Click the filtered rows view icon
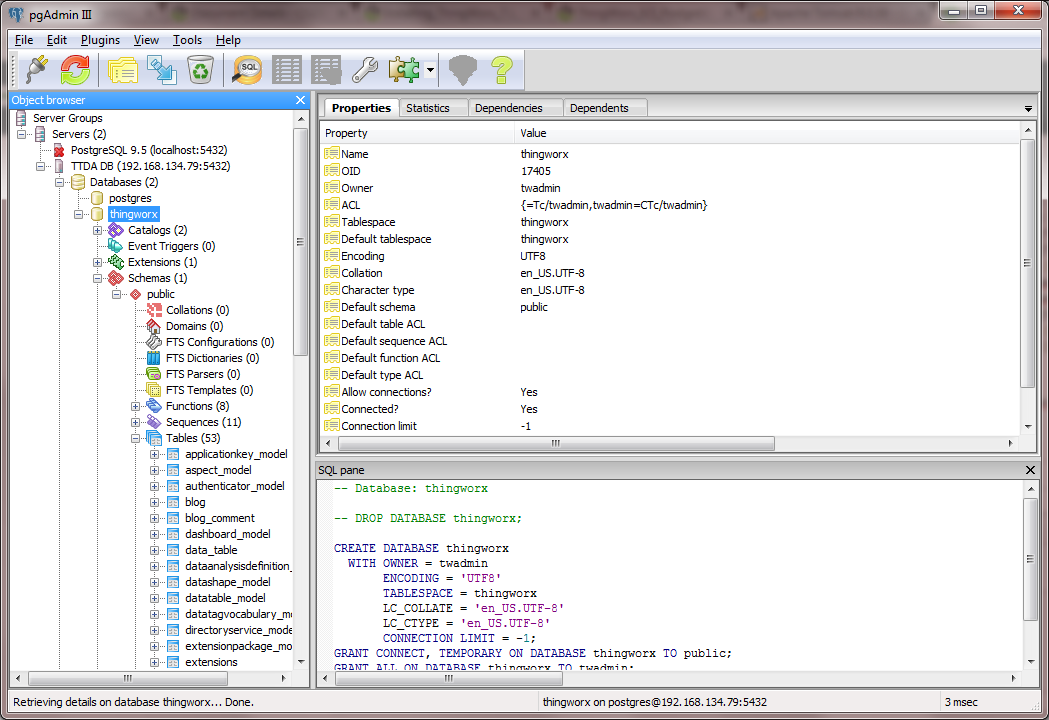The height and width of the screenshot is (720, 1049). pos(326,70)
